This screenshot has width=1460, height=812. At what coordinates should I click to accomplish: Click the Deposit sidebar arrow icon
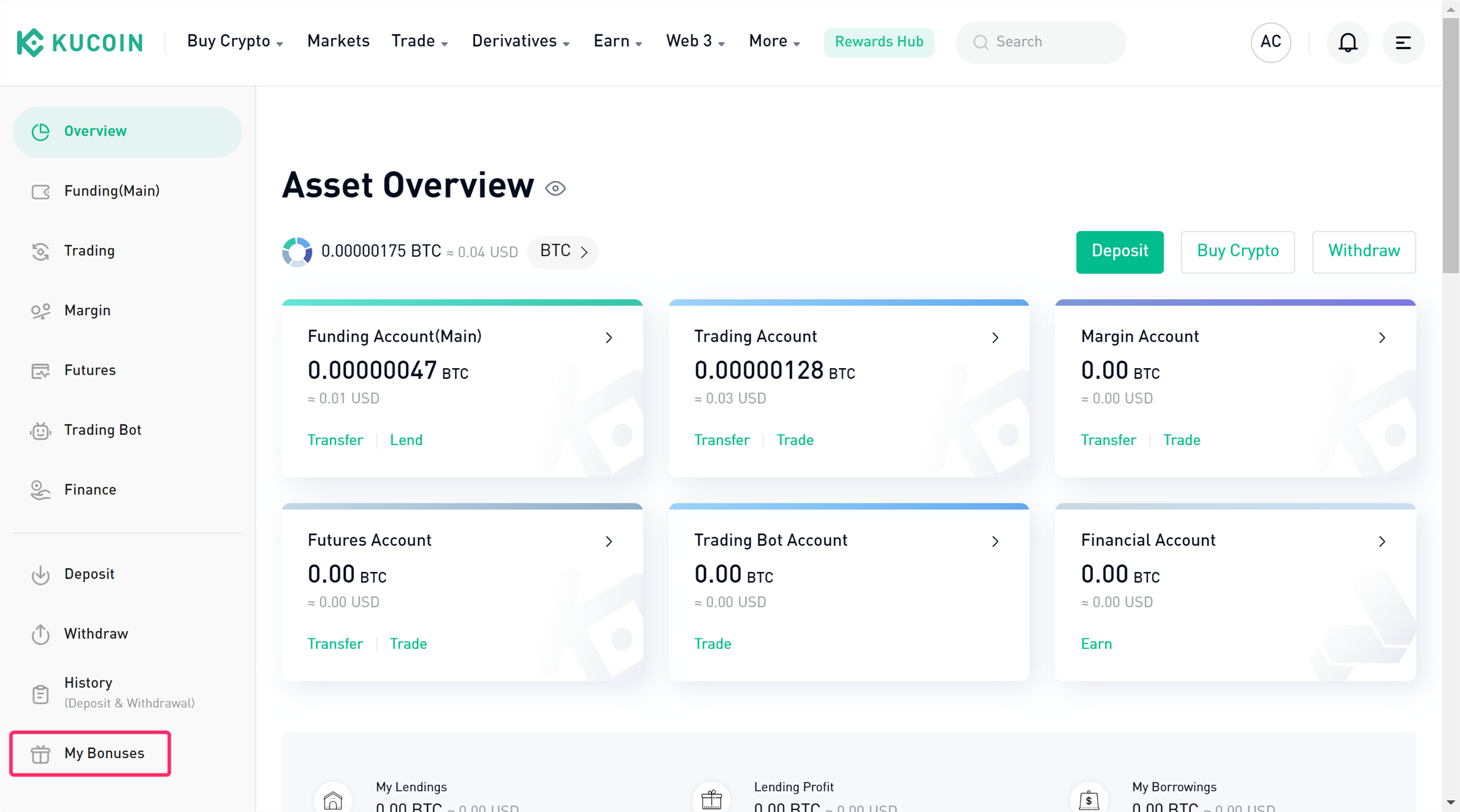pos(40,575)
